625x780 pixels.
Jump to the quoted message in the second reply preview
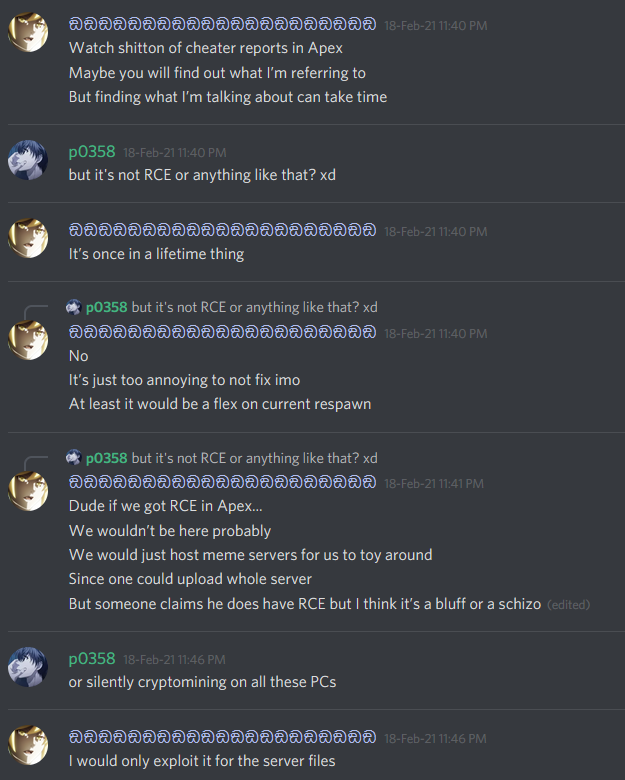click(254, 458)
